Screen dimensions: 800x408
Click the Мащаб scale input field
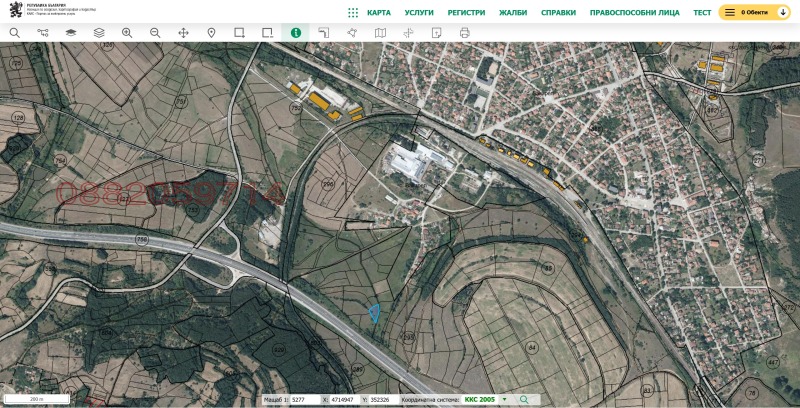tap(302, 400)
